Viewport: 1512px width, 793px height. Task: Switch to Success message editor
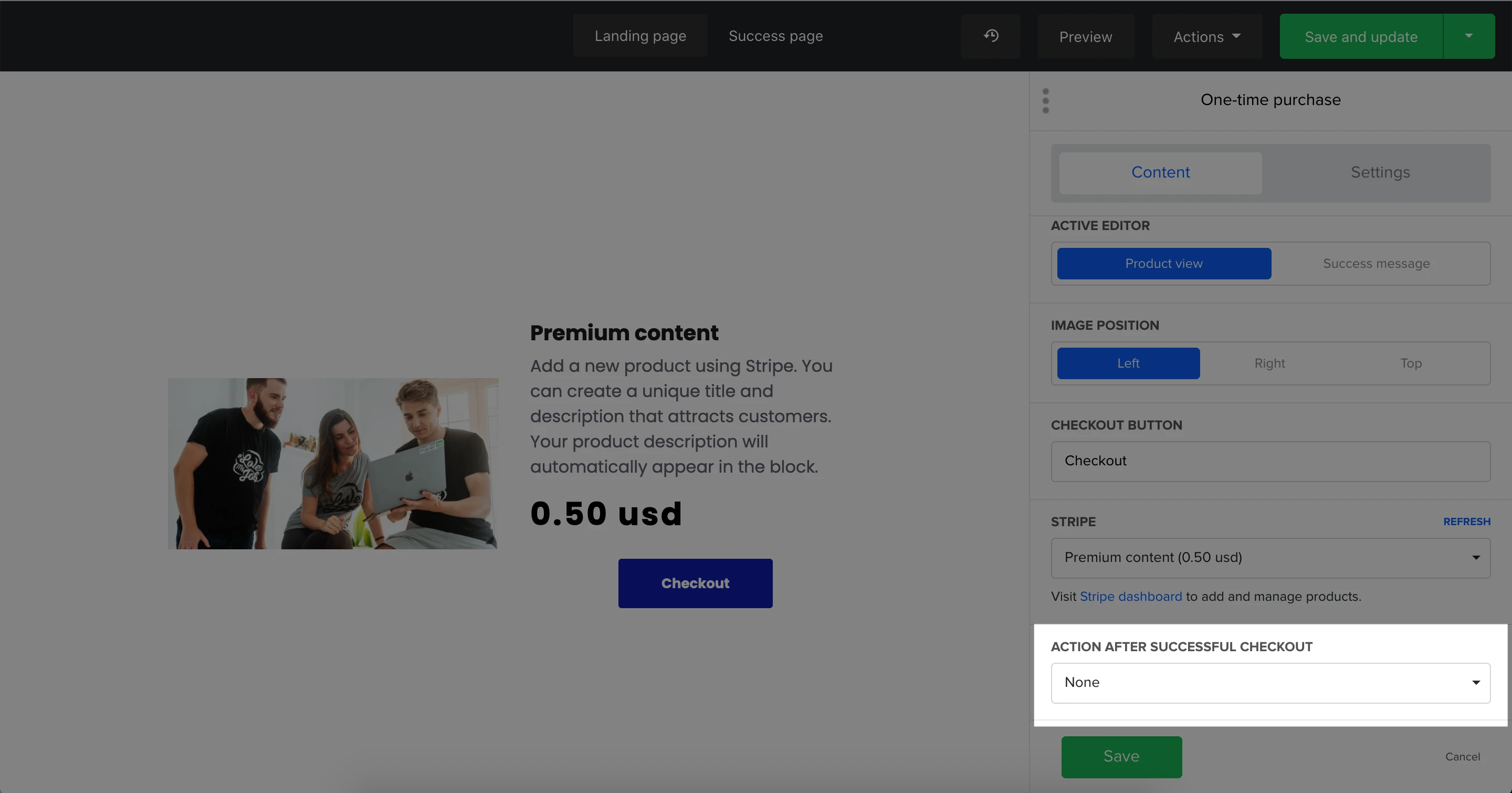(1376, 264)
